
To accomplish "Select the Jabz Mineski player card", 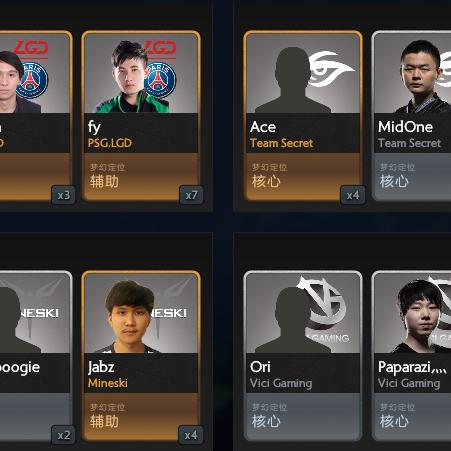I will tap(141, 356).
